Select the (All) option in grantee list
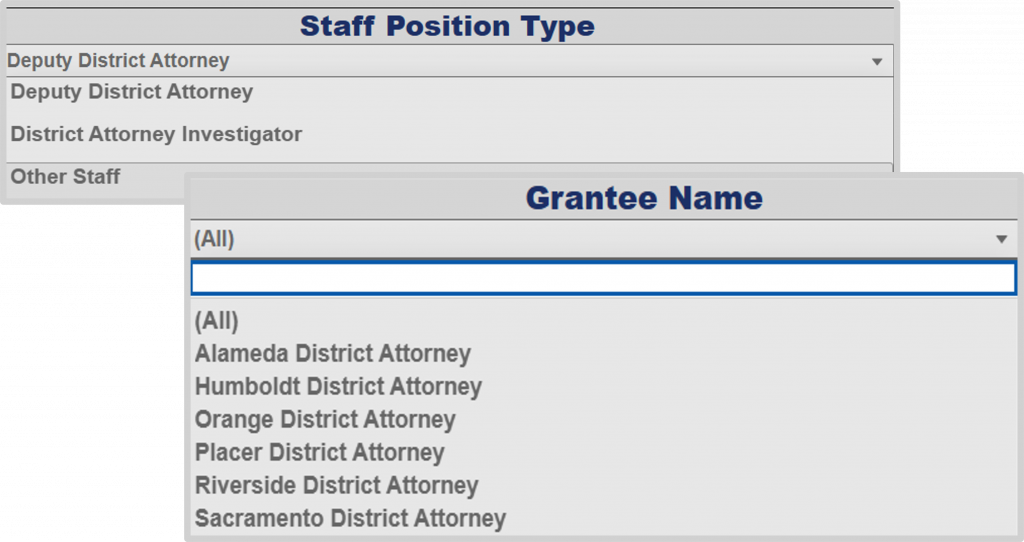Viewport: 1024px width, 542px height. coord(217,321)
